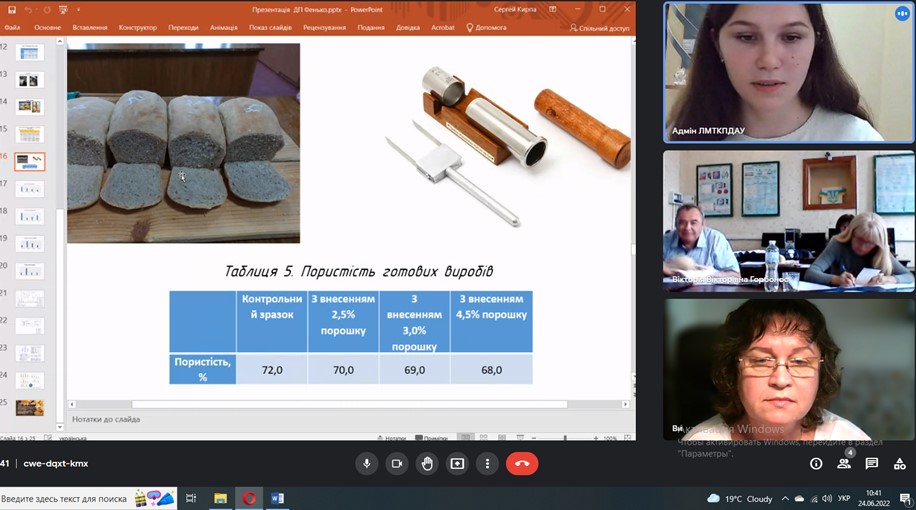Click slide panel scroll-up arrow
The width and height of the screenshot is (916, 510).
(x=60, y=41)
